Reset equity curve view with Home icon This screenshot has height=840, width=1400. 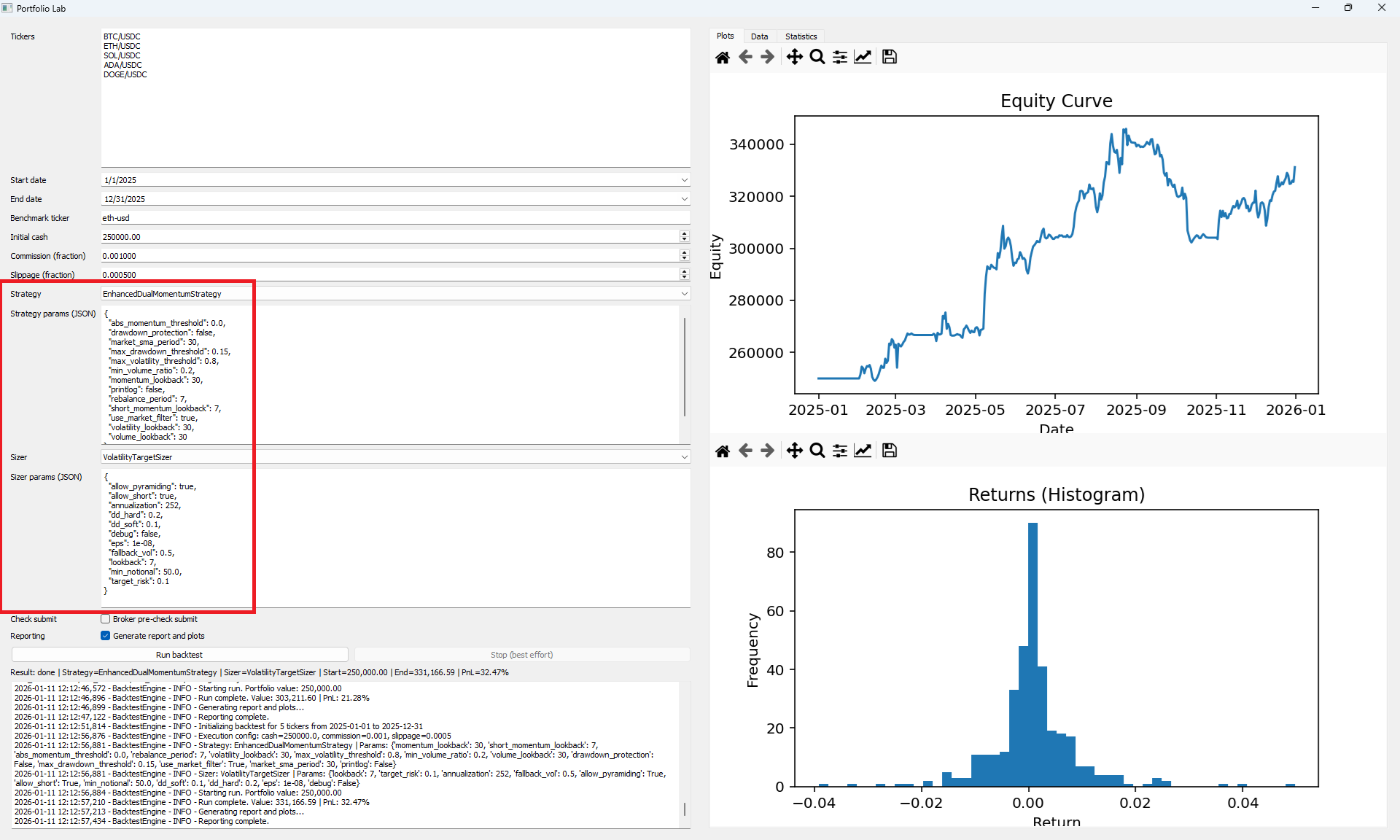[723, 57]
